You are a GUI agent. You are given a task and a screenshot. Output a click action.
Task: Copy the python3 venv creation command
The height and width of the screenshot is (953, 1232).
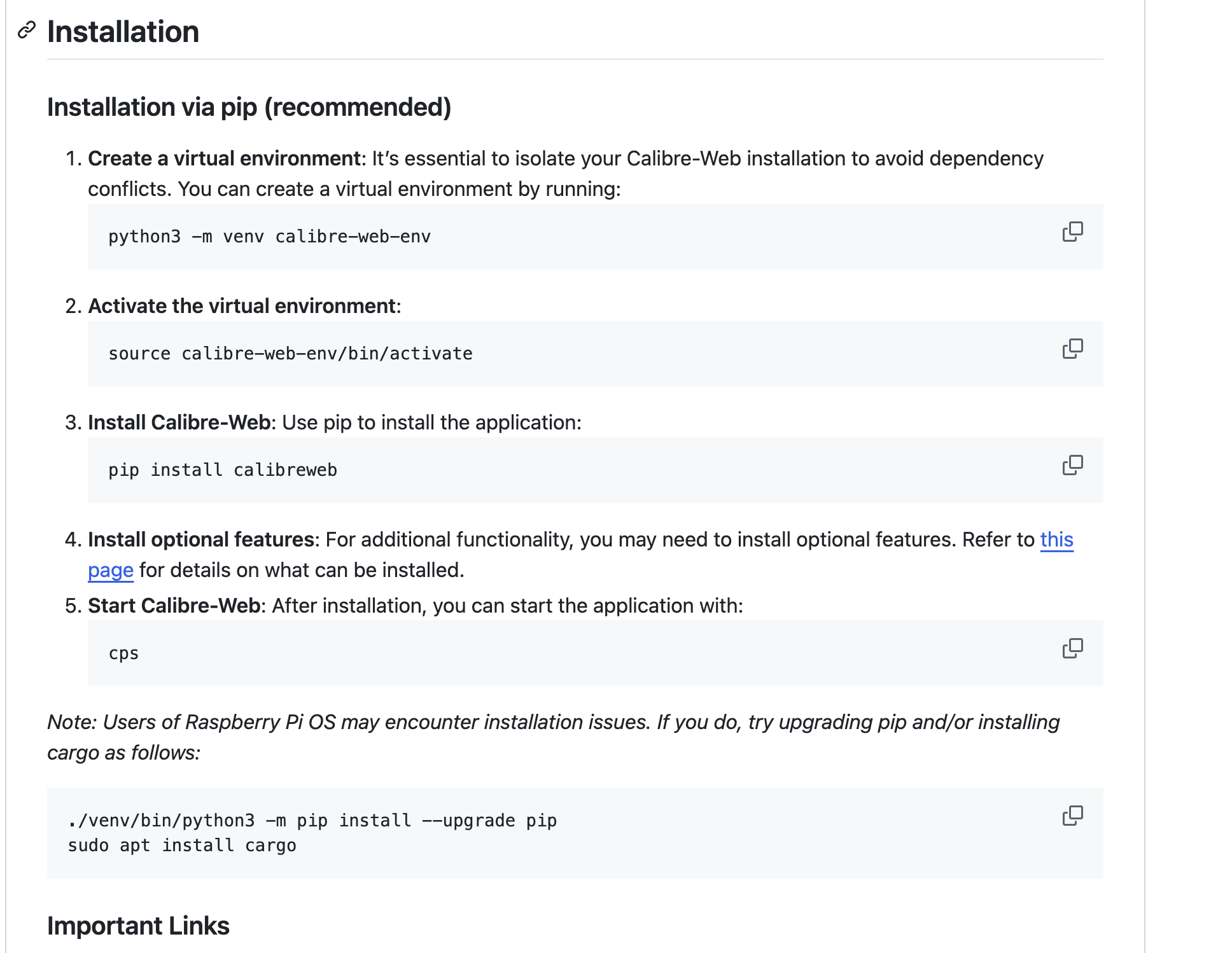1072,232
